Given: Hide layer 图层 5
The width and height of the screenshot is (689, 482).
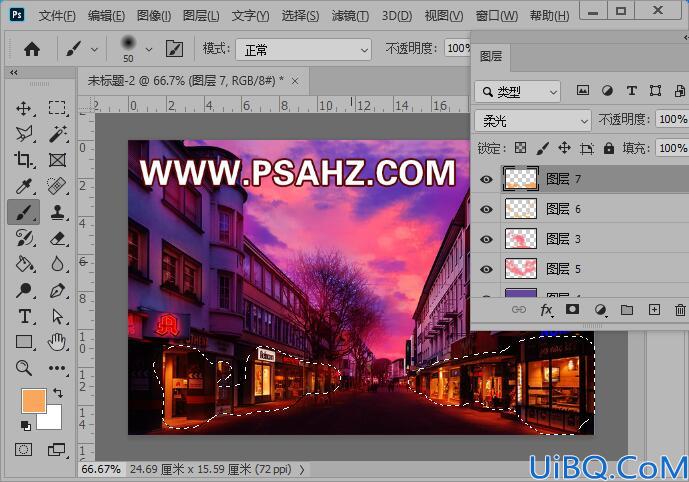Looking at the screenshot, I should (x=486, y=269).
